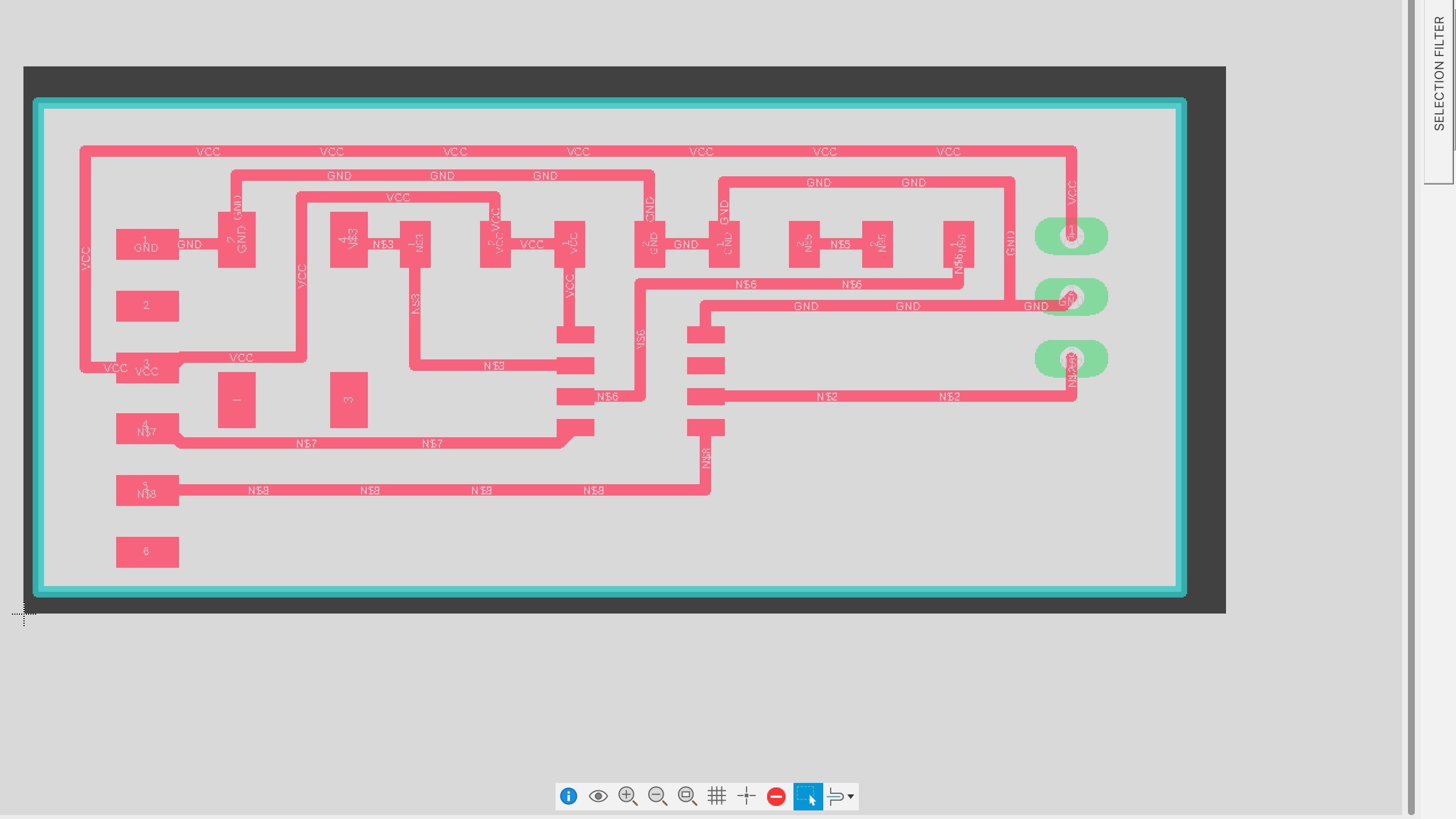The image size is (1456, 819).
Task: Click the Info tool icon
Action: coord(568,796)
